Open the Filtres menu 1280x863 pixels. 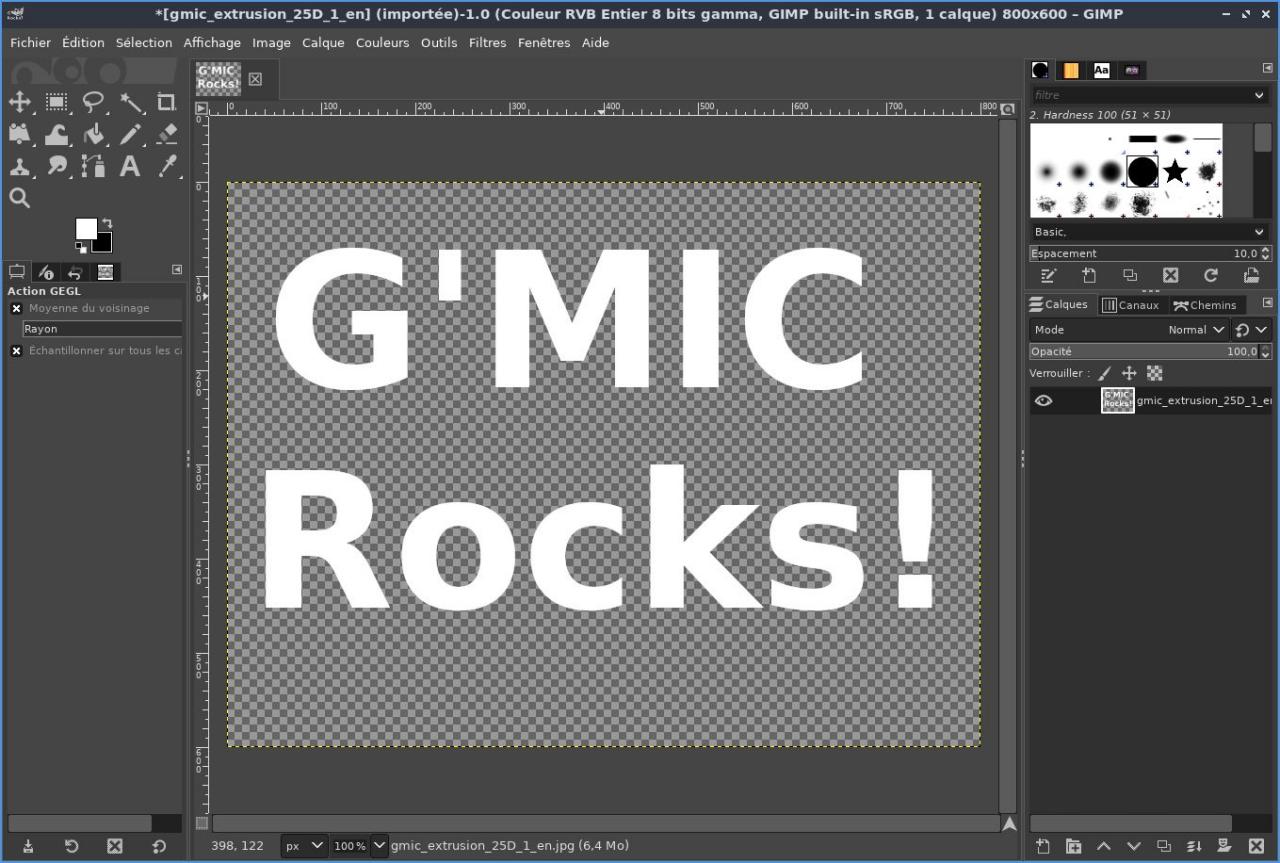point(488,43)
